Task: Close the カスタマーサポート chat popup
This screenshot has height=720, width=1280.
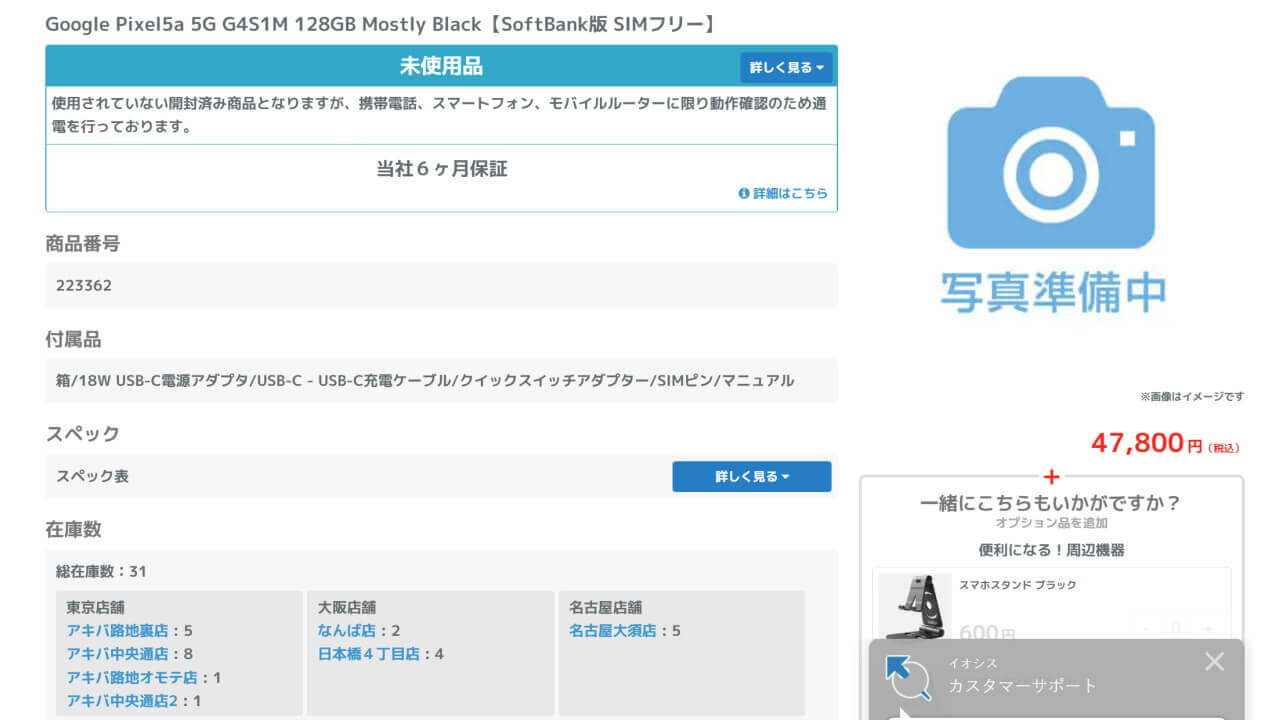Action: tap(1214, 661)
